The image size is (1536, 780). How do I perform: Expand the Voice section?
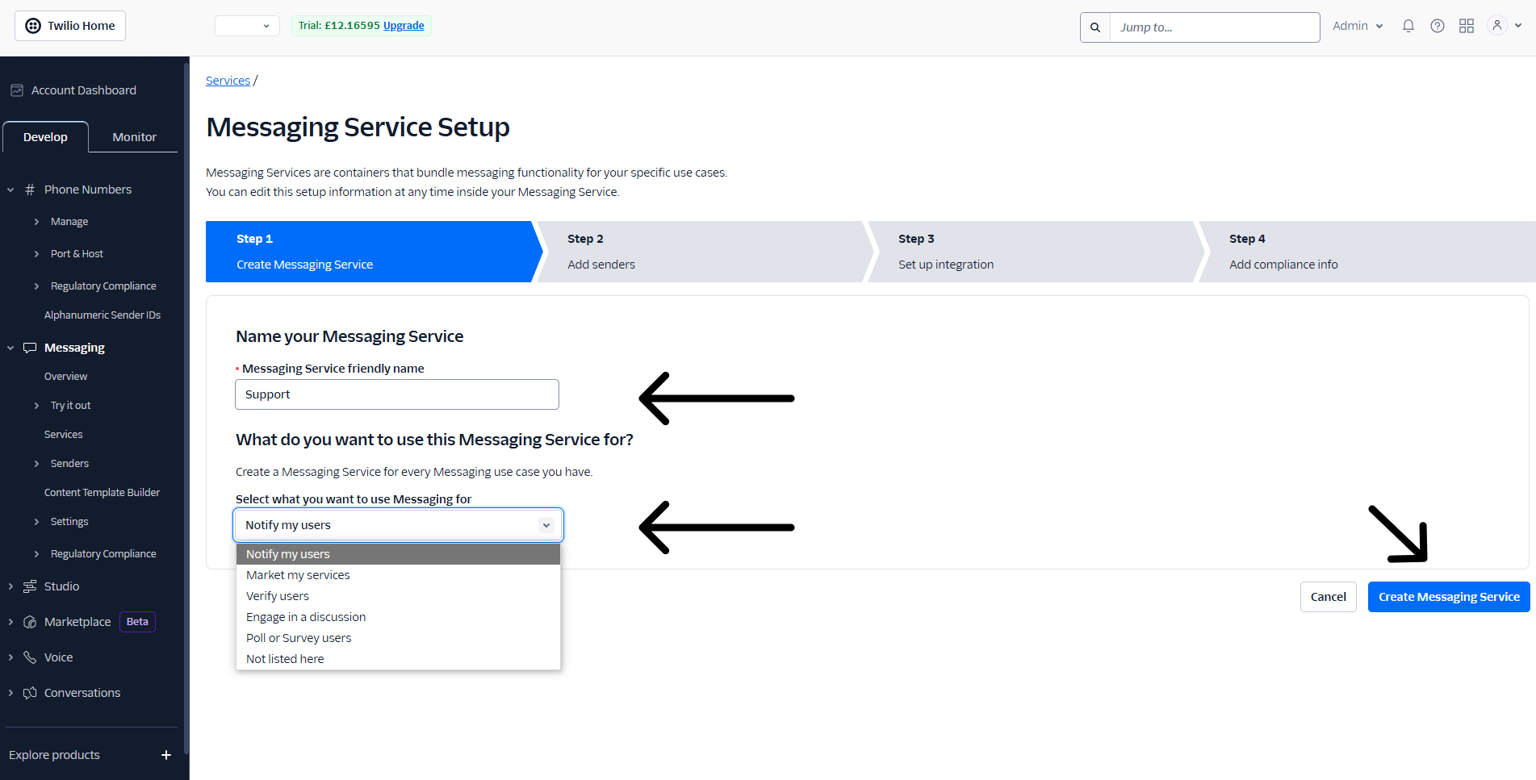(x=11, y=658)
